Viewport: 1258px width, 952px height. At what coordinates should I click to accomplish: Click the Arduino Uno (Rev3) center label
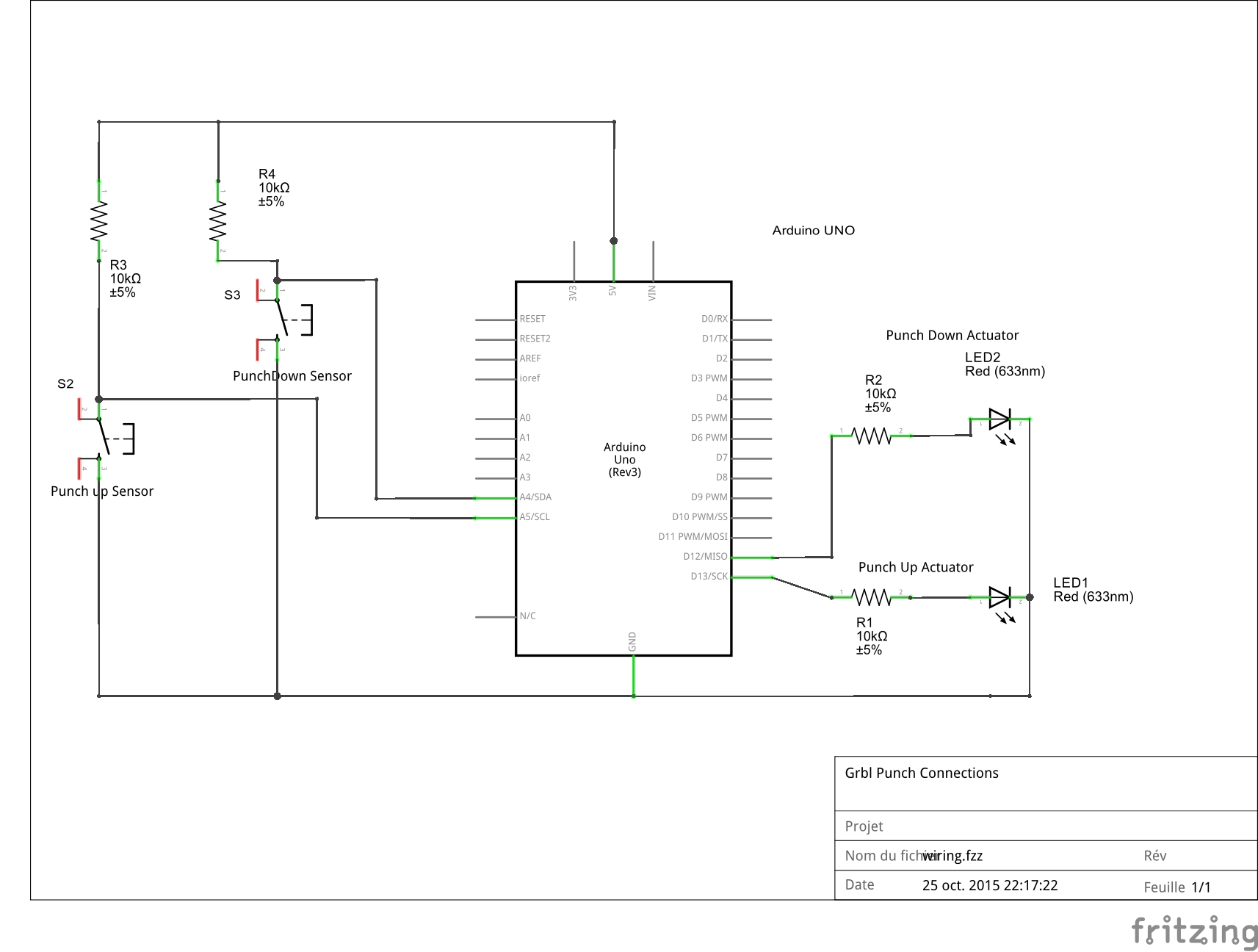tap(624, 459)
